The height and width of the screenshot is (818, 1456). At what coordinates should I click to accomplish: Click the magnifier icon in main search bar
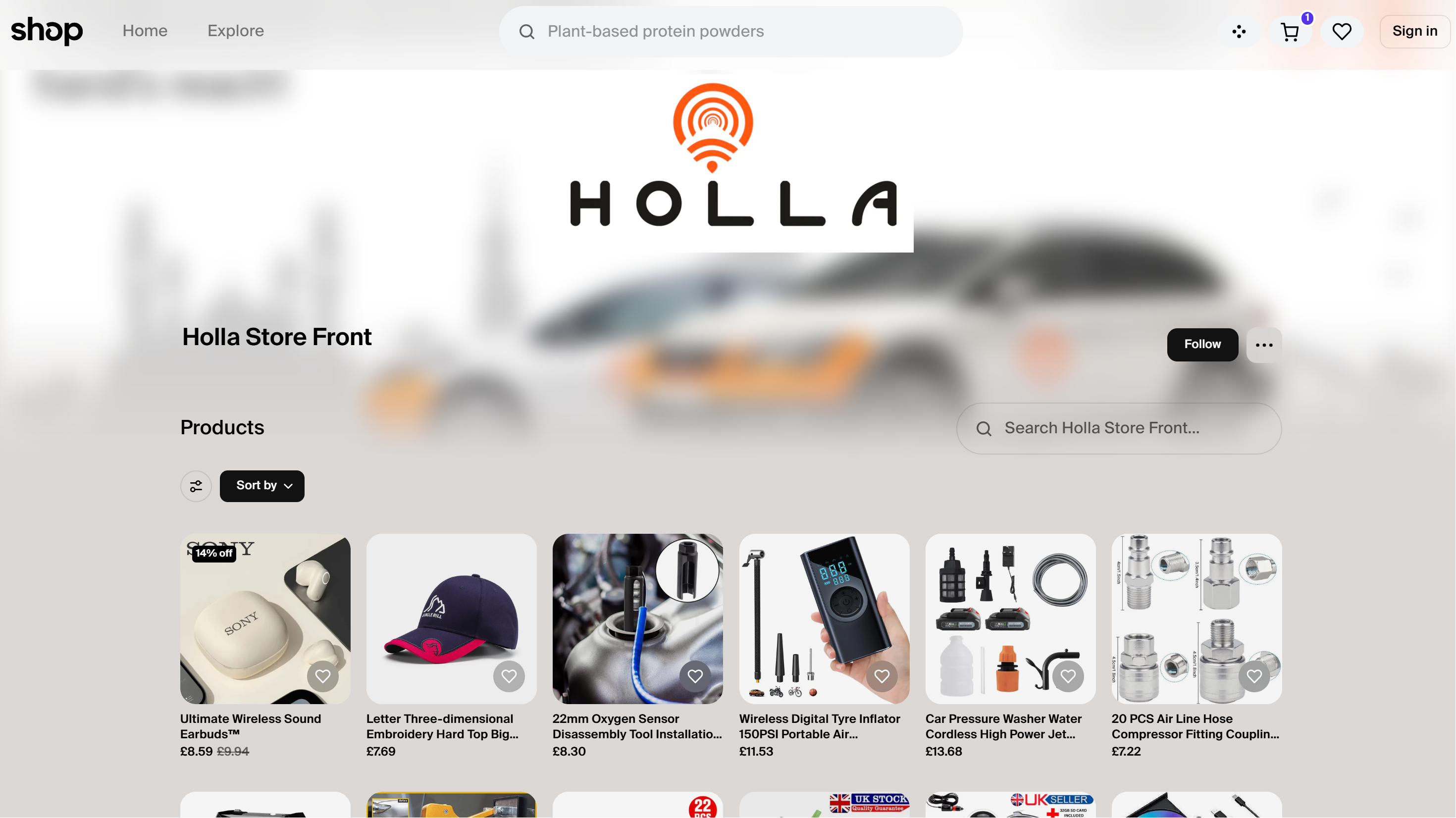click(527, 32)
